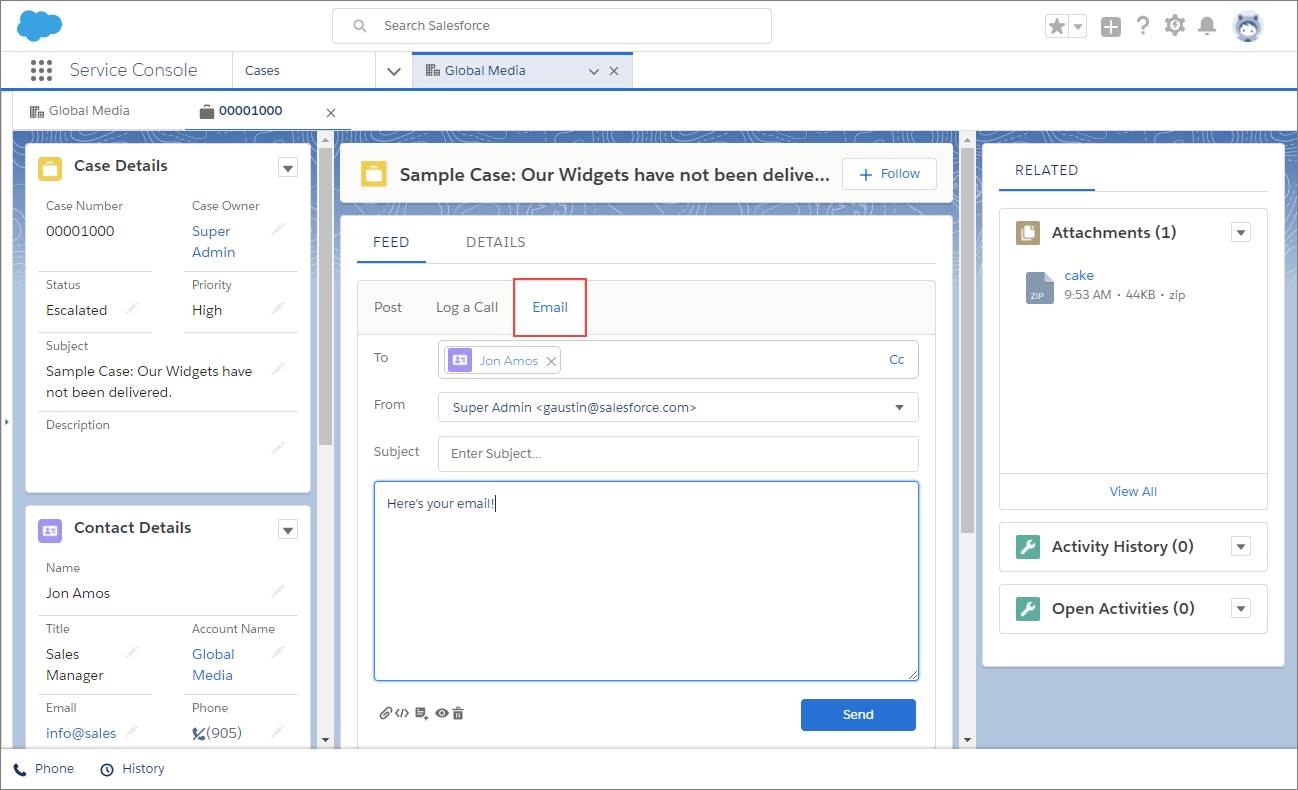Viewport: 1298px width, 790px height.
Task: Open the History utility
Action: tap(132, 769)
